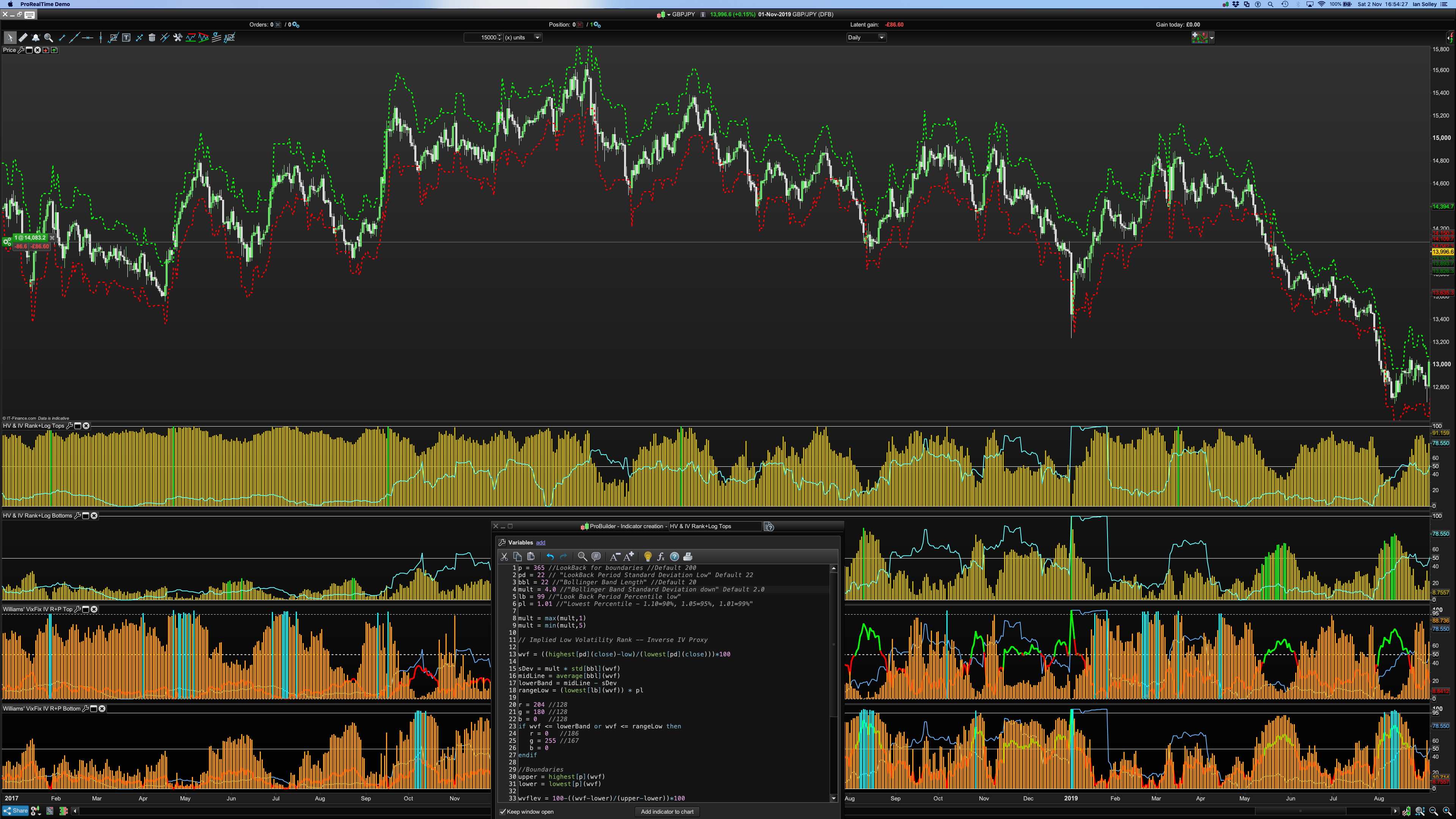Select the ruler measurement tool
1456x819 pixels.
click(x=23, y=38)
